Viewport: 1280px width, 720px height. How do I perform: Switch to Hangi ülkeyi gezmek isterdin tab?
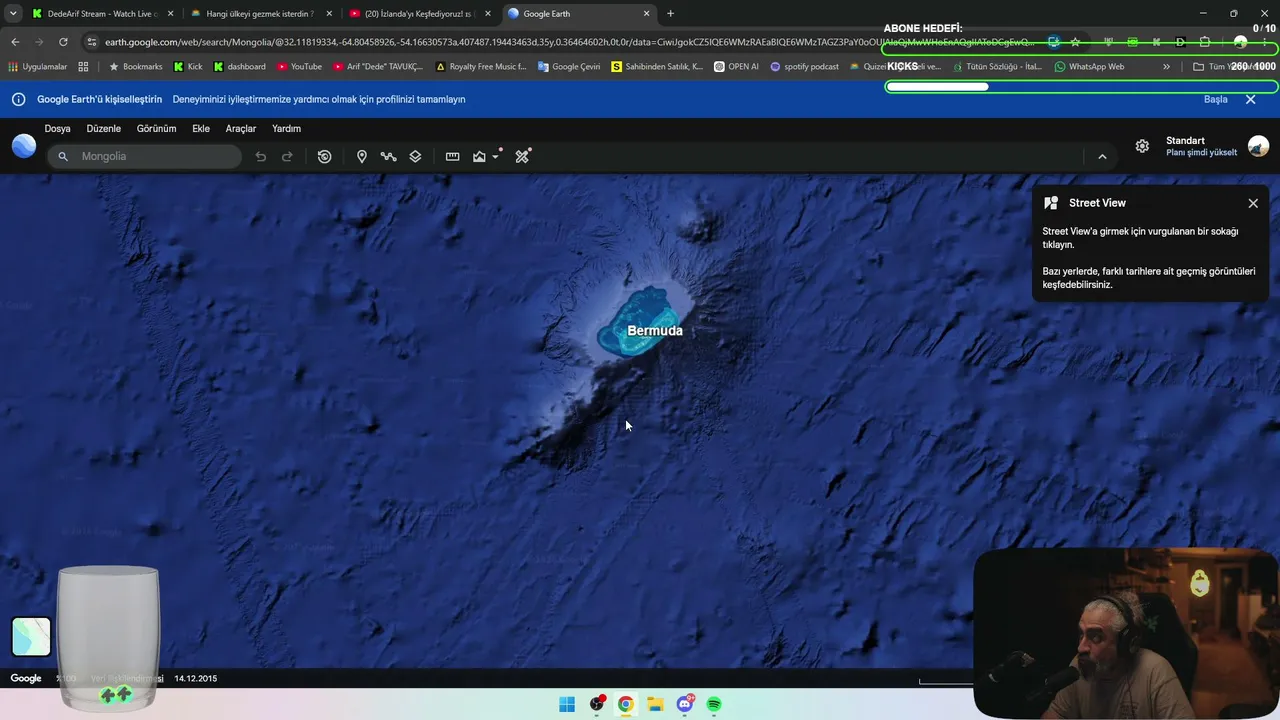[262, 14]
